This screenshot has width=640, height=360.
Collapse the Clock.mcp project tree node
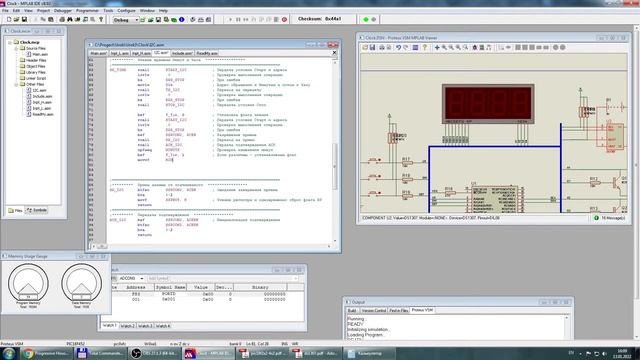(10, 42)
